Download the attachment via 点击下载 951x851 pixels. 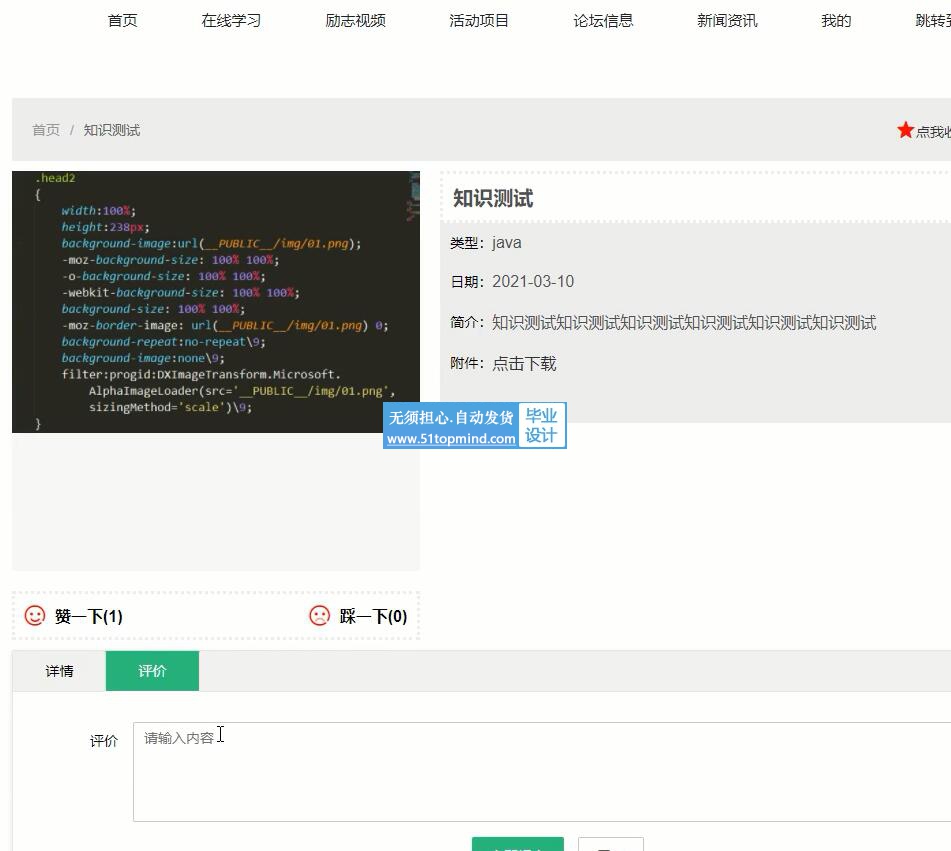(x=524, y=363)
